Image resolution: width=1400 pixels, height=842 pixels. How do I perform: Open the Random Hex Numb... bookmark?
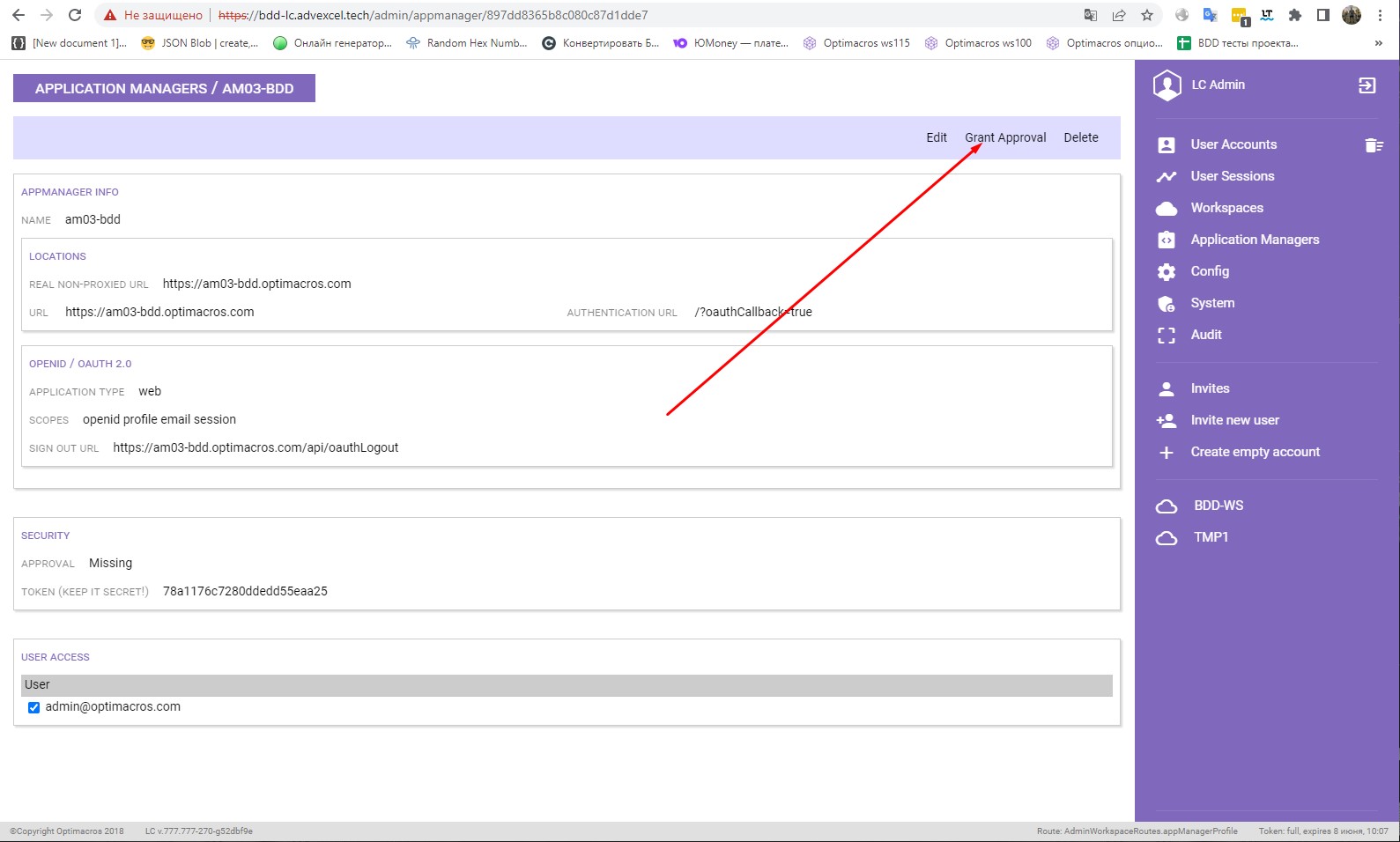[x=467, y=42]
